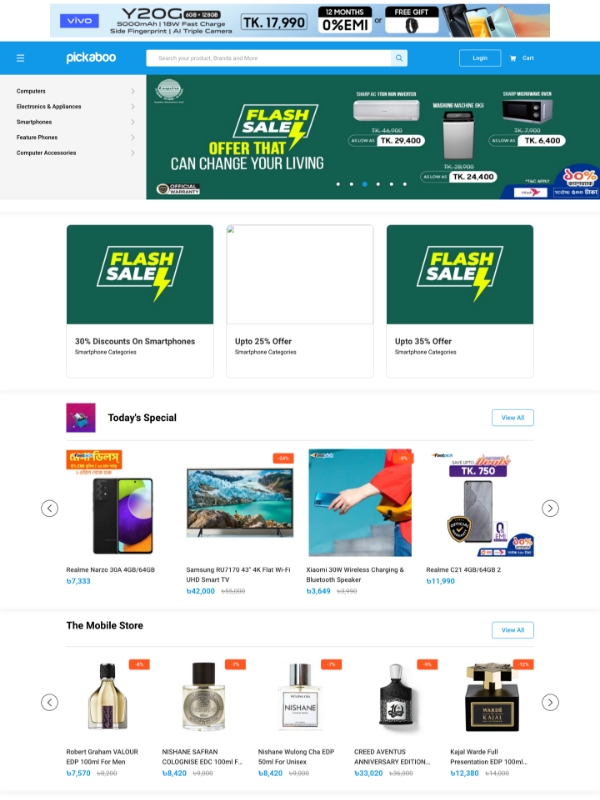Select the last banner carousel dot
The width and height of the screenshot is (600, 800).
pos(405,184)
